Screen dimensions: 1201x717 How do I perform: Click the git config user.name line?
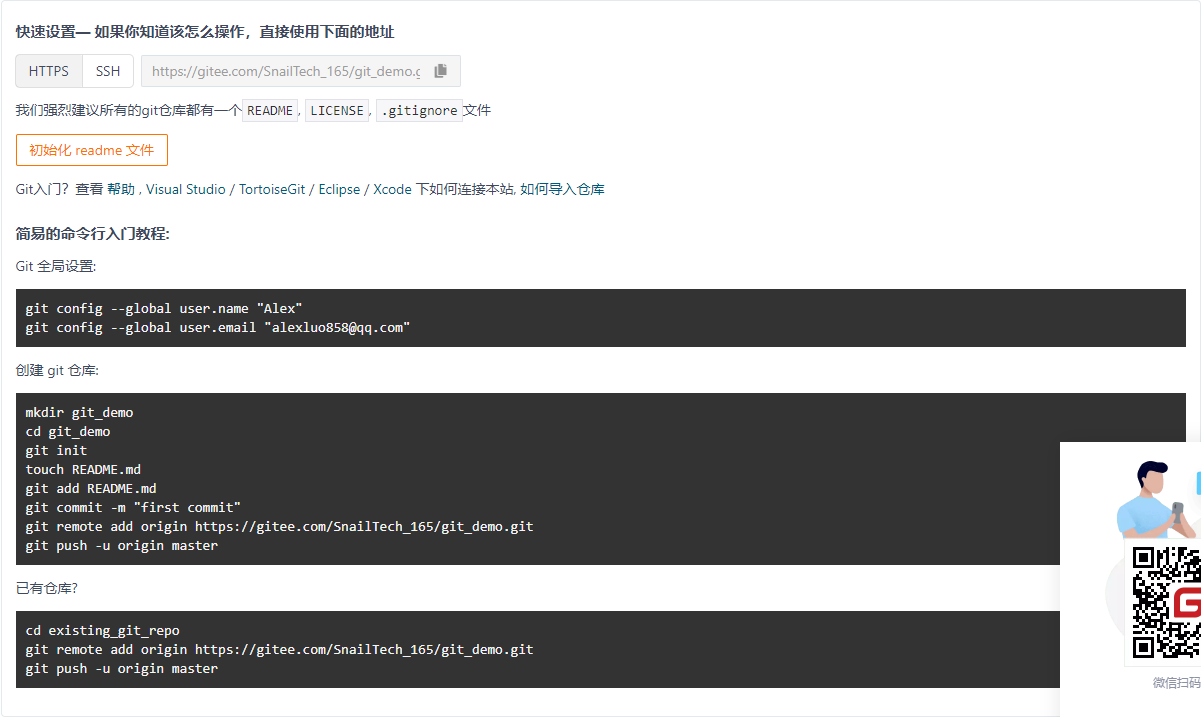click(164, 308)
